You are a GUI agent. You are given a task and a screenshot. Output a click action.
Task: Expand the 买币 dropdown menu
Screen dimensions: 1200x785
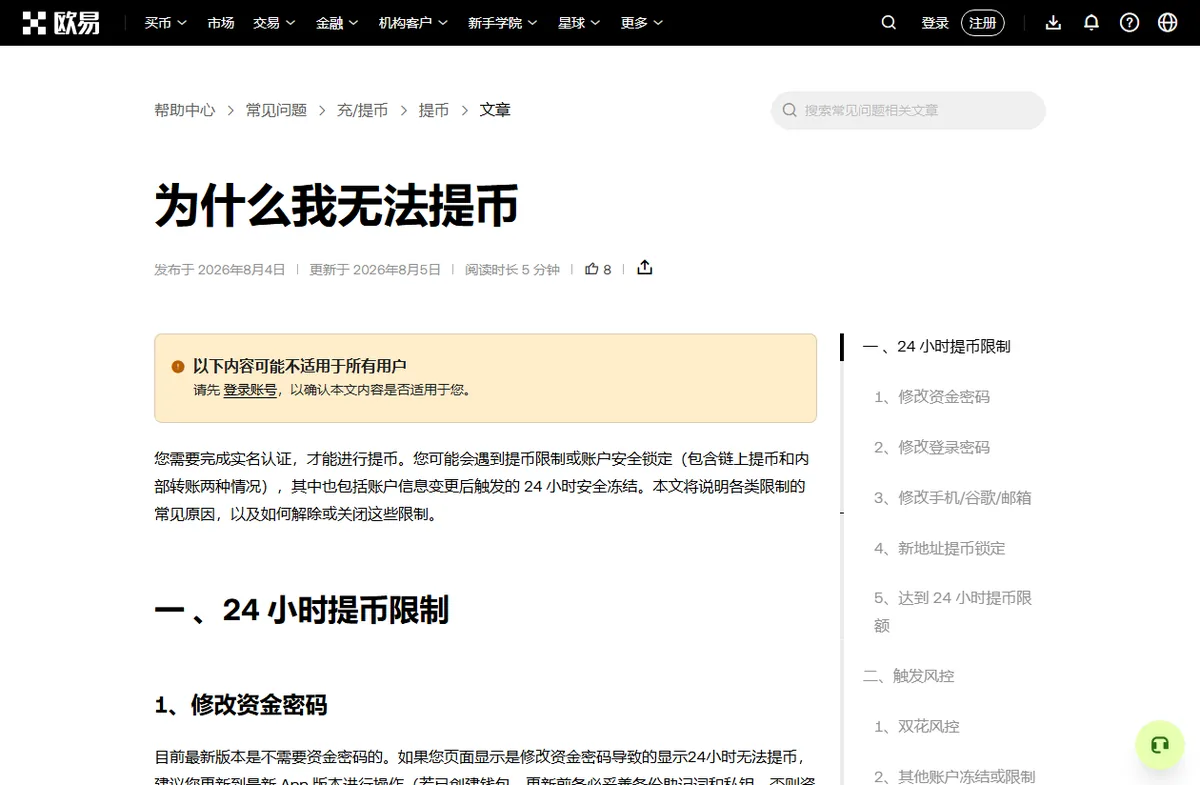tap(165, 23)
